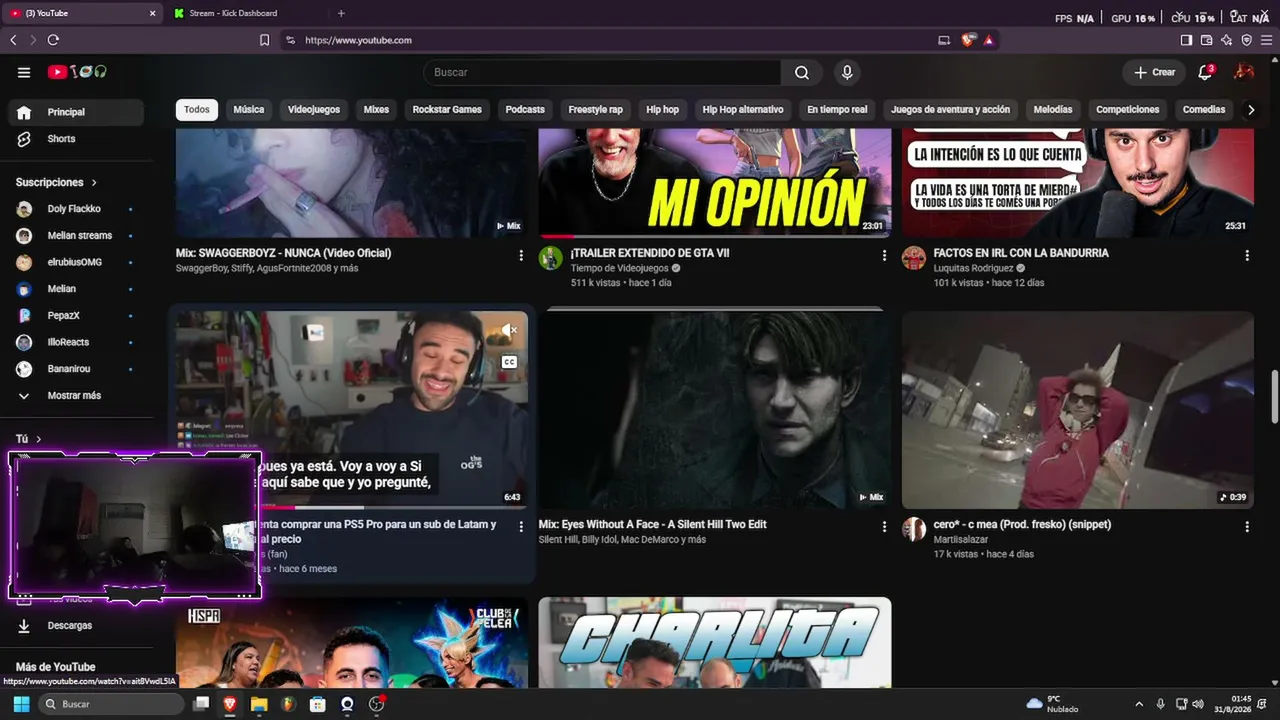Open the YouTube account avatar menu
Viewport: 1280px width, 720px height.
(x=1244, y=72)
